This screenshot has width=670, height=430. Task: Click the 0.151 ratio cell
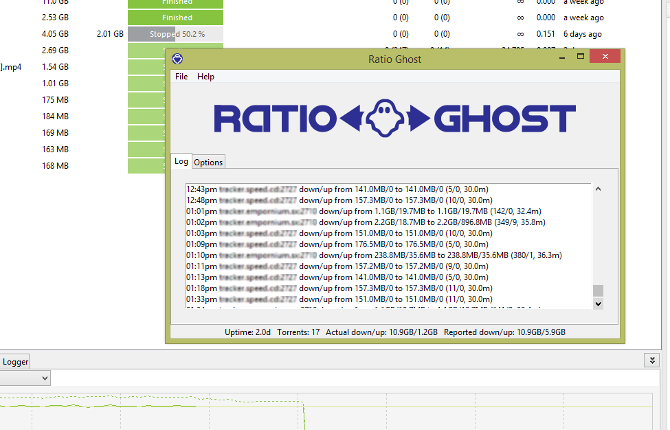(546, 34)
